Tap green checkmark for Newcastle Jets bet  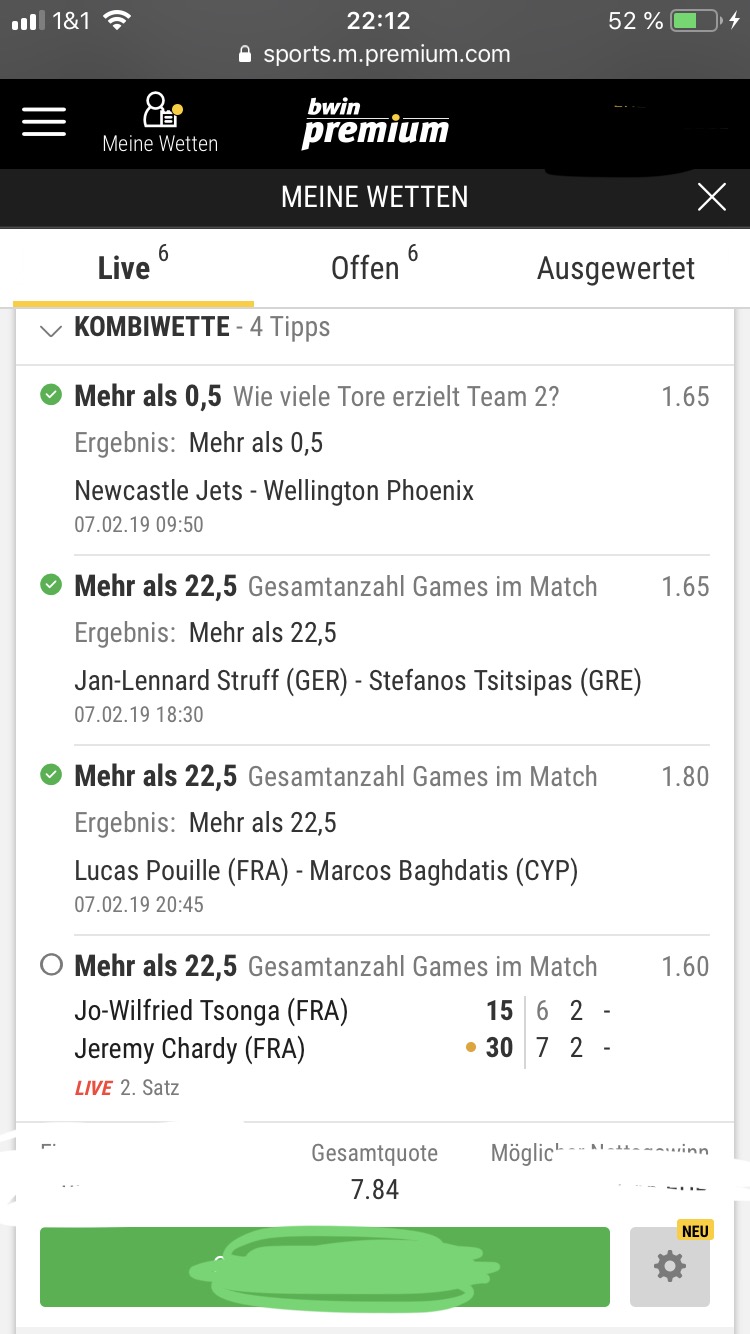point(50,396)
